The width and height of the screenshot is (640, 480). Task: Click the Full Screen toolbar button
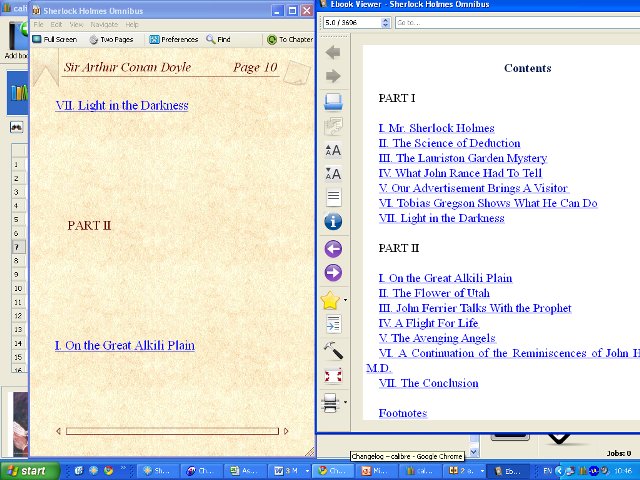coord(55,40)
